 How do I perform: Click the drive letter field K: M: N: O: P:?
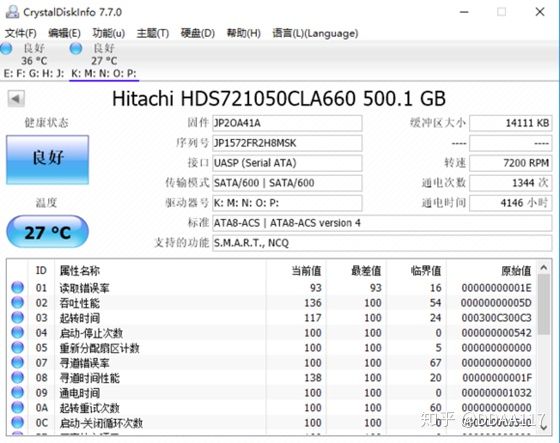[287, 203]
